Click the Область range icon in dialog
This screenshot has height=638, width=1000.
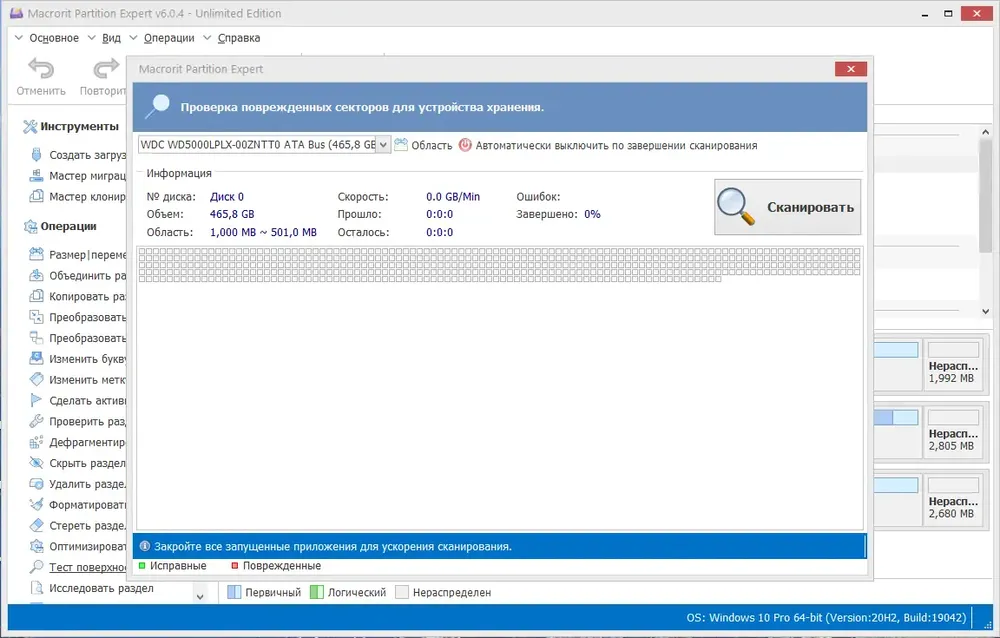[401, 145]
